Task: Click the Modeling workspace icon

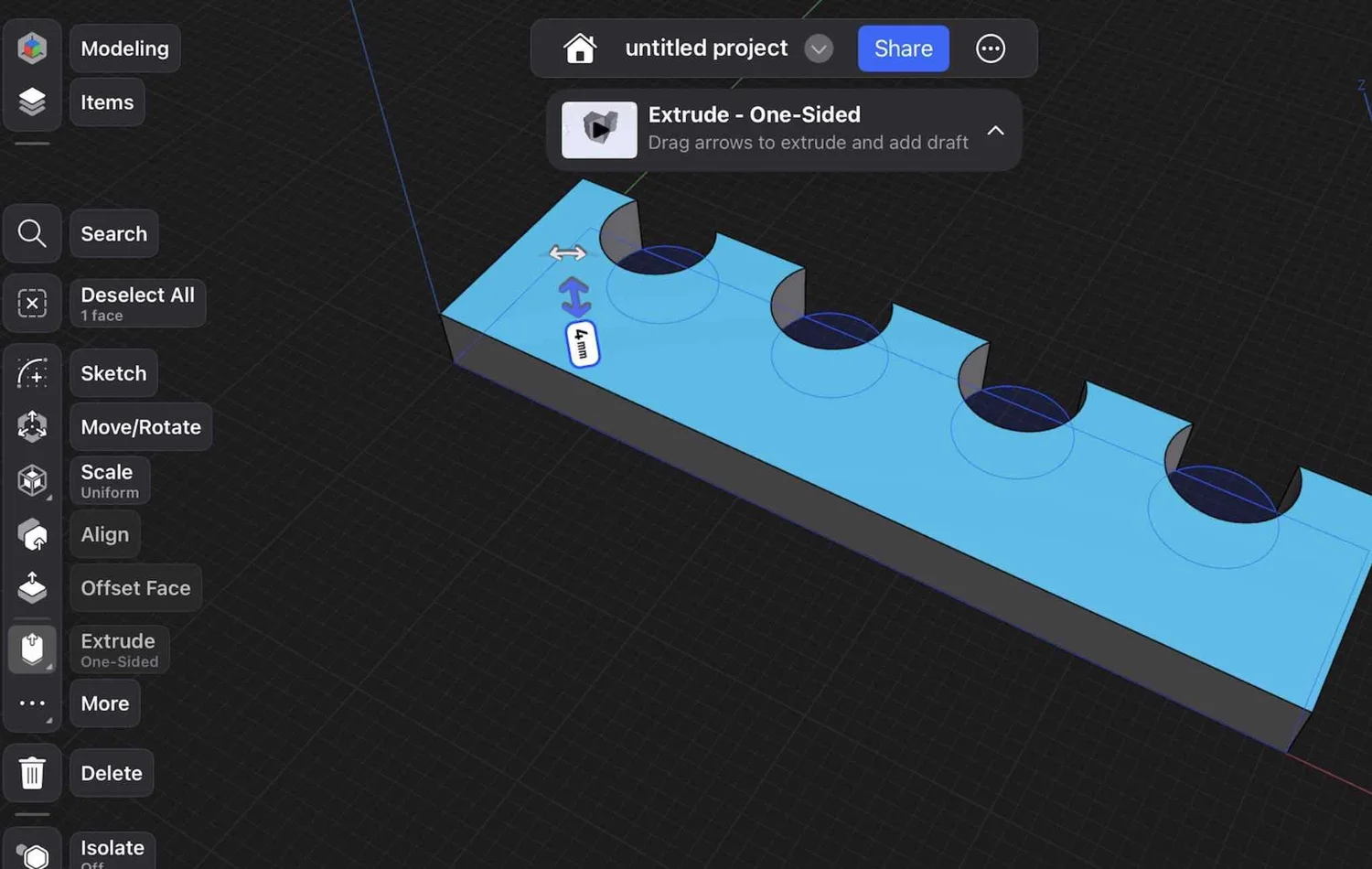Action: [x=32, y=48]
